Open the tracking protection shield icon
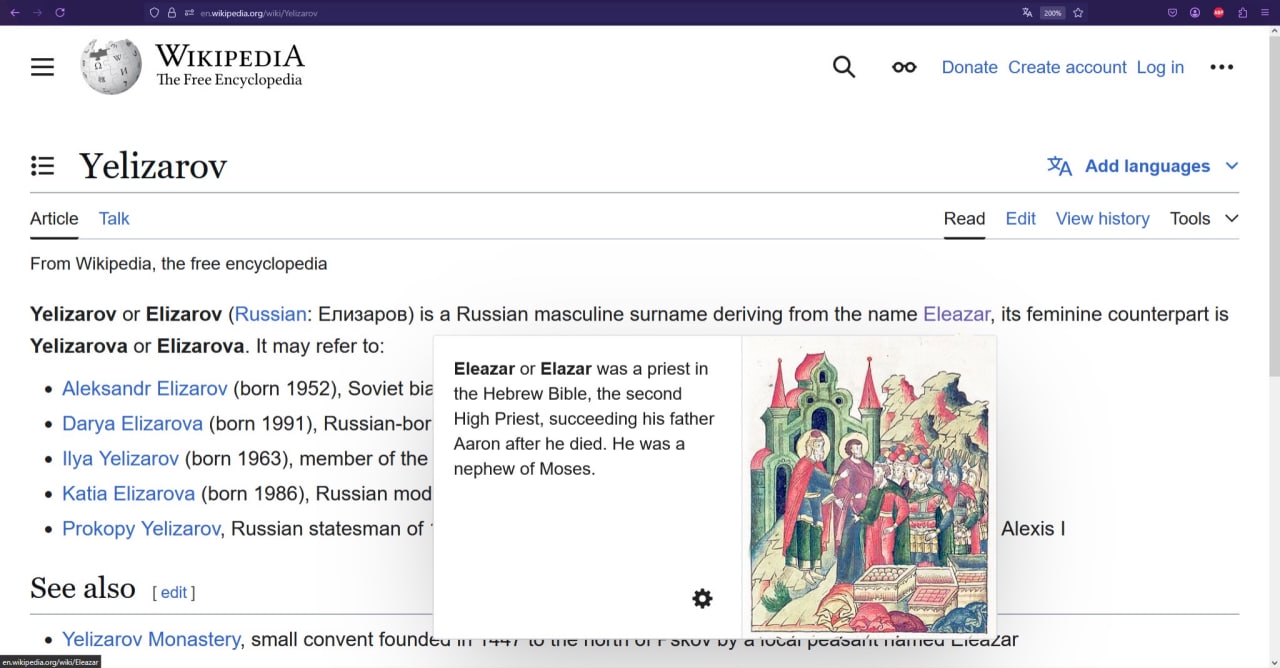1280x668 pixels. click(x=154, y=13)
